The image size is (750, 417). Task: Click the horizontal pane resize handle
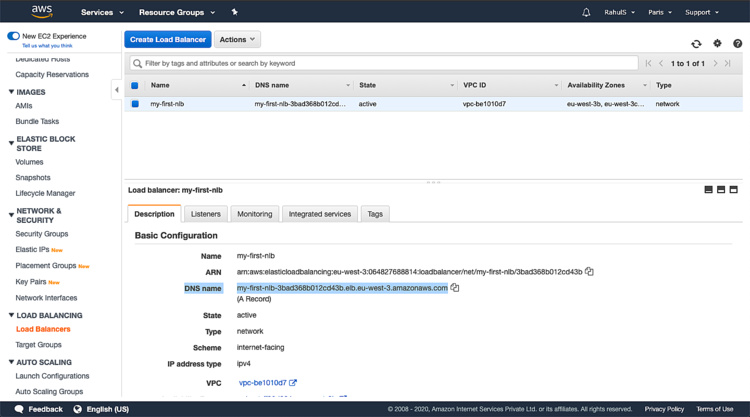pos(433,182)
